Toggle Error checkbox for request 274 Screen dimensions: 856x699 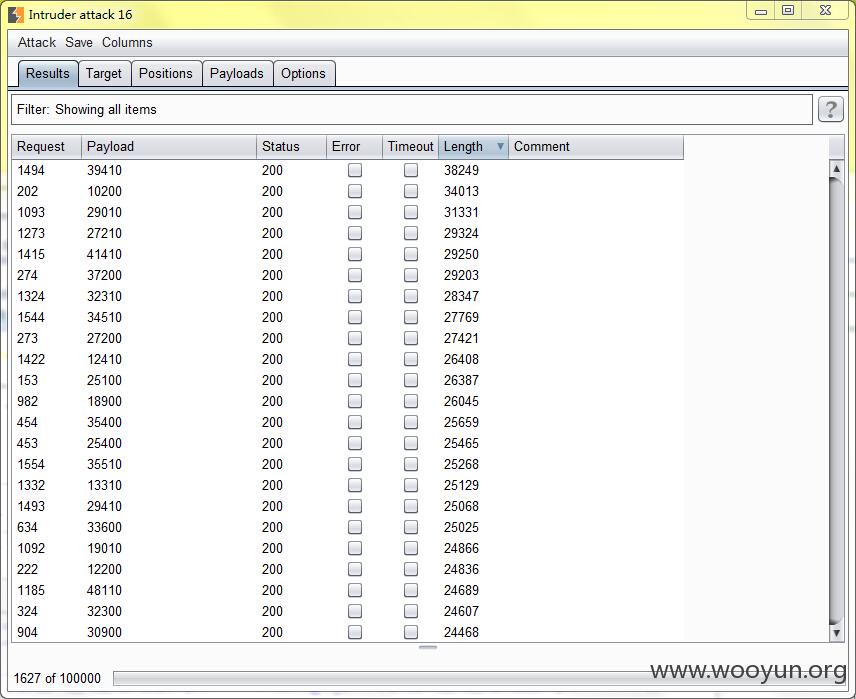coord(355,275)
